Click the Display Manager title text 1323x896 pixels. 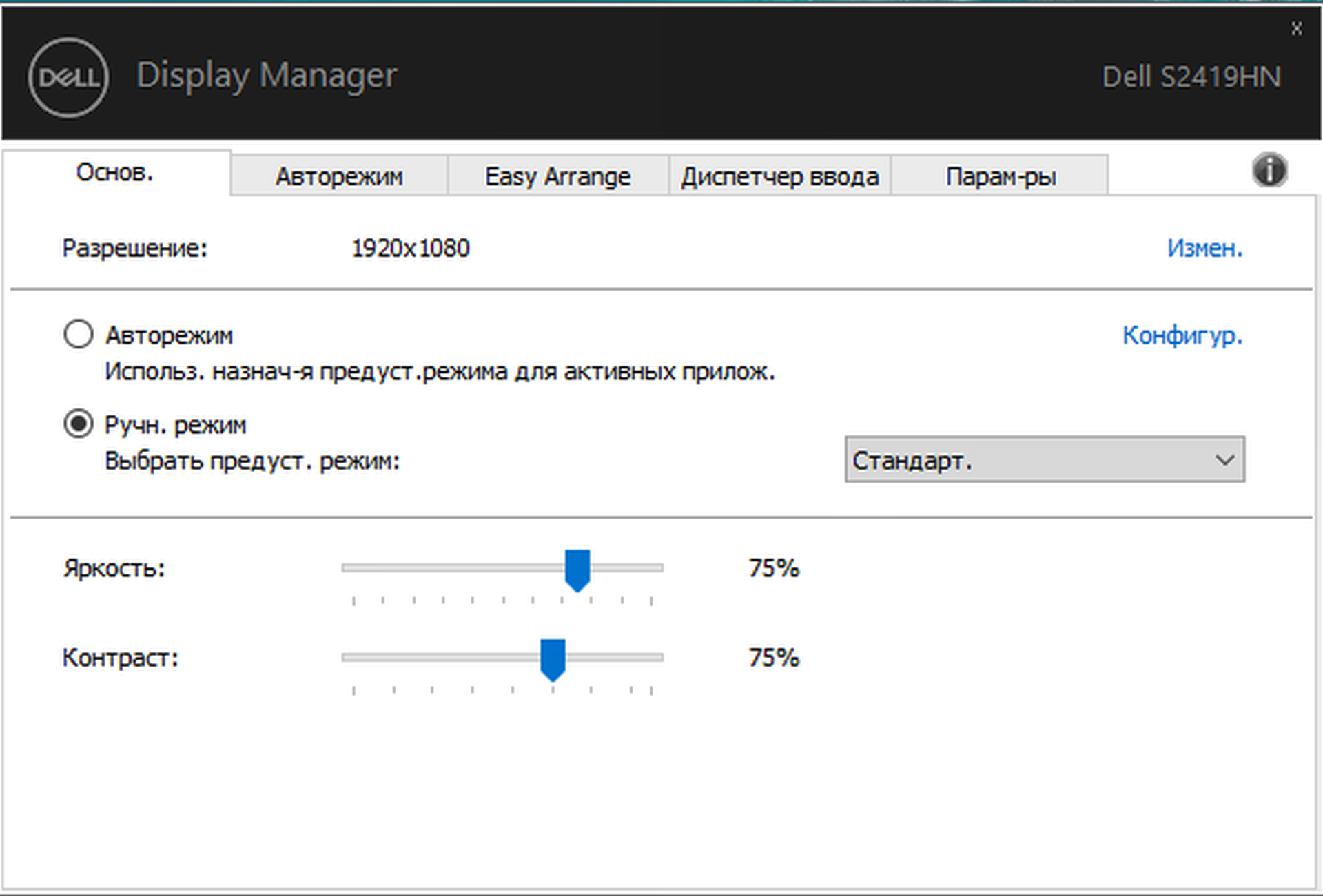click(x=267, y=76)
